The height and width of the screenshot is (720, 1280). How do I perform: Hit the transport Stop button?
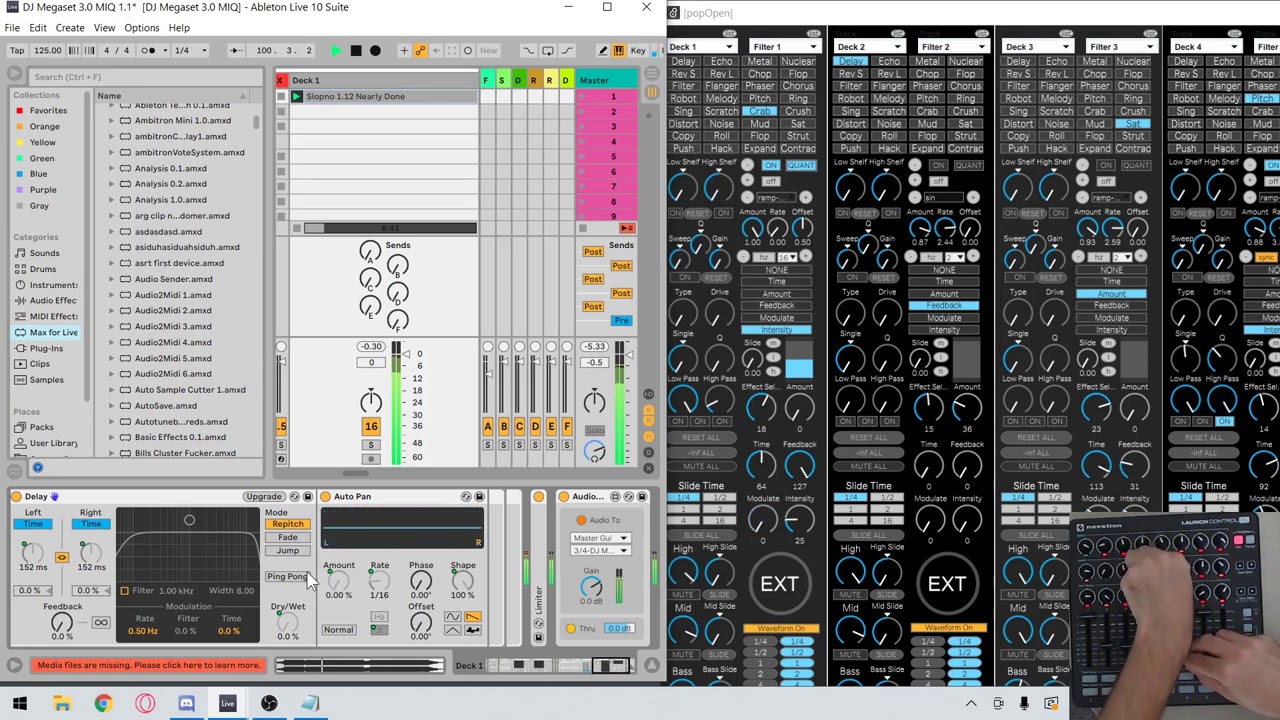tap(355, 50)
